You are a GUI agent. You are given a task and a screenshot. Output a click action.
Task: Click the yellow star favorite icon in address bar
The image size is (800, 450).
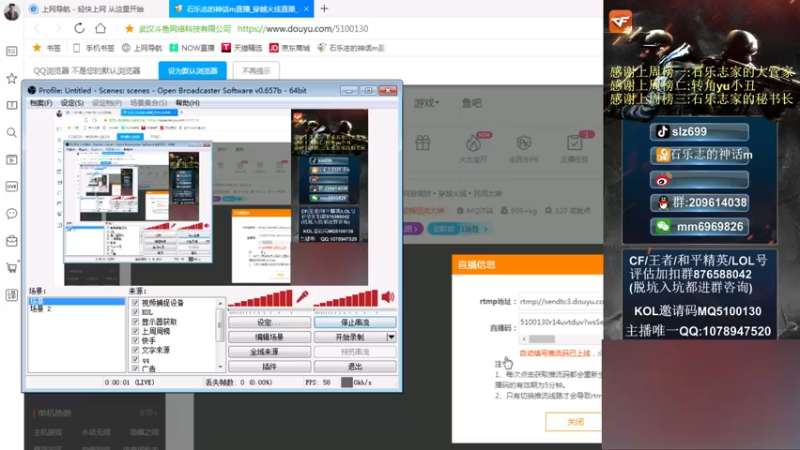[130, 29]
